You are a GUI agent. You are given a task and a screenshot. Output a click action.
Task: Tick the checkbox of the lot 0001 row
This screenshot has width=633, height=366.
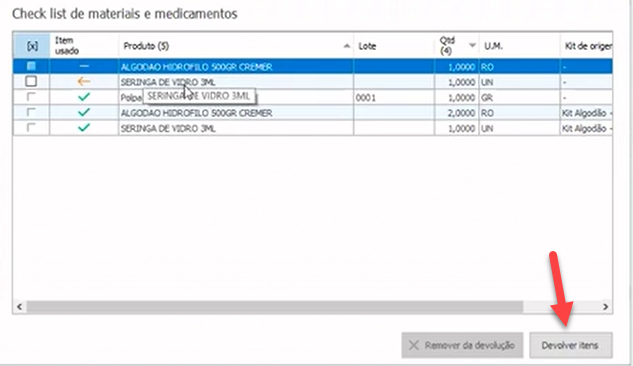(x=31, y=97)
